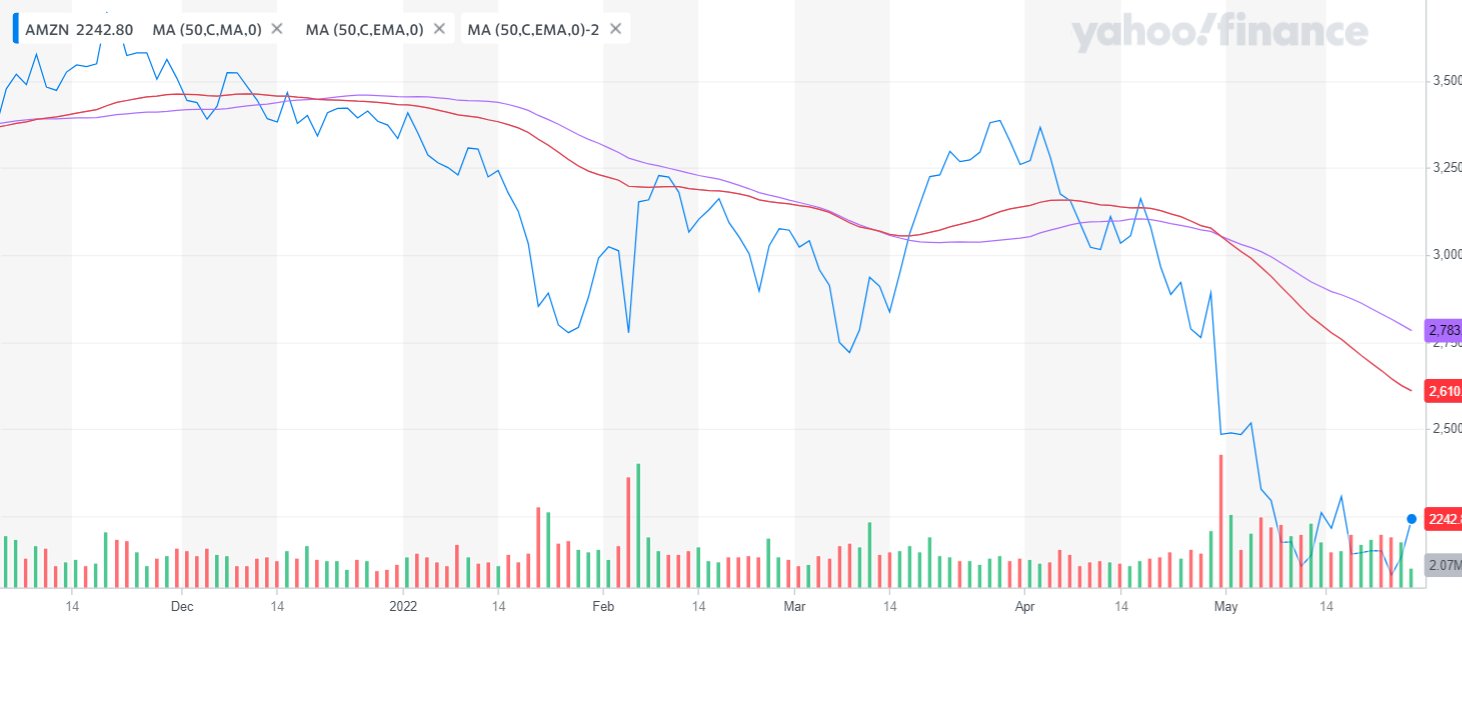Open the MA (50,C,MA,0) legend label
Viewport: 1462px width, 708px height.
[206, 29]
